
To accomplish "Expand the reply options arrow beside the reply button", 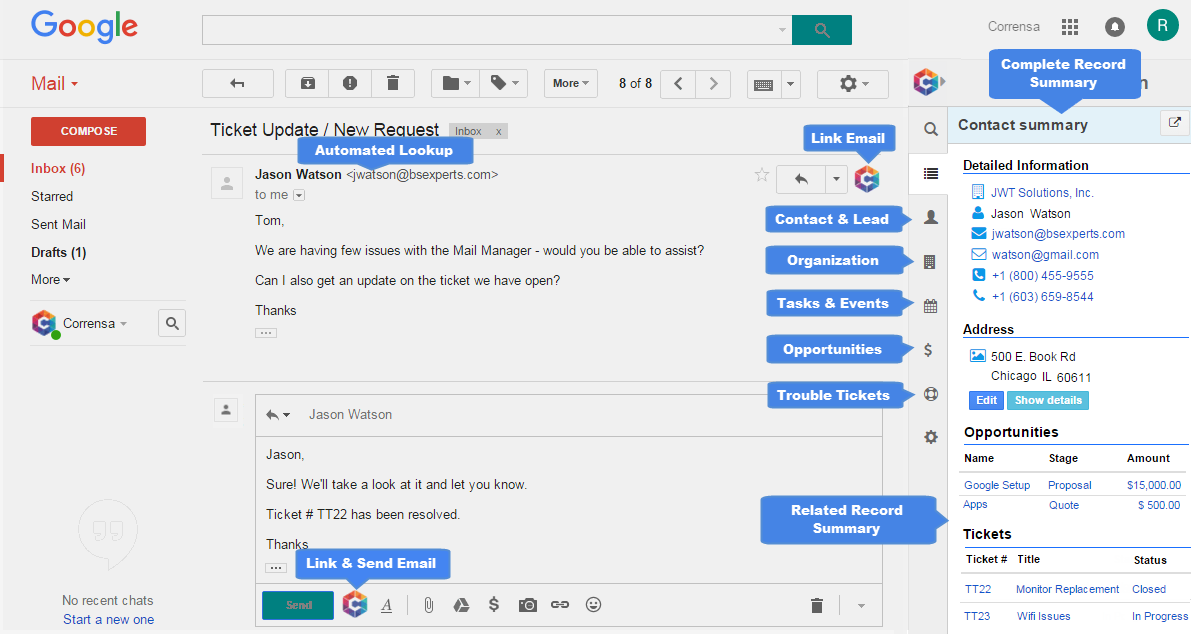I will [836, 179].
